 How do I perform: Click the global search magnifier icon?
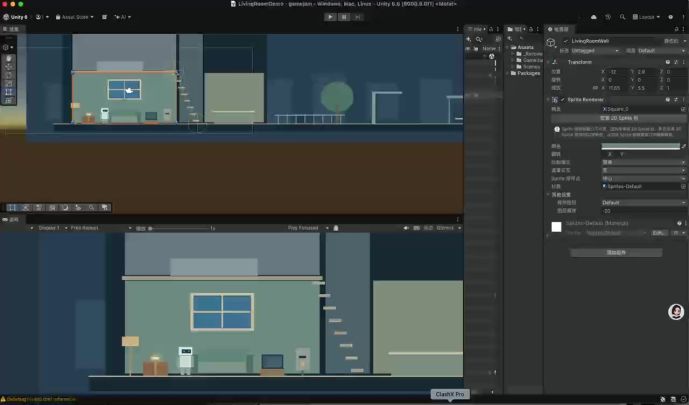click(623, 17)
